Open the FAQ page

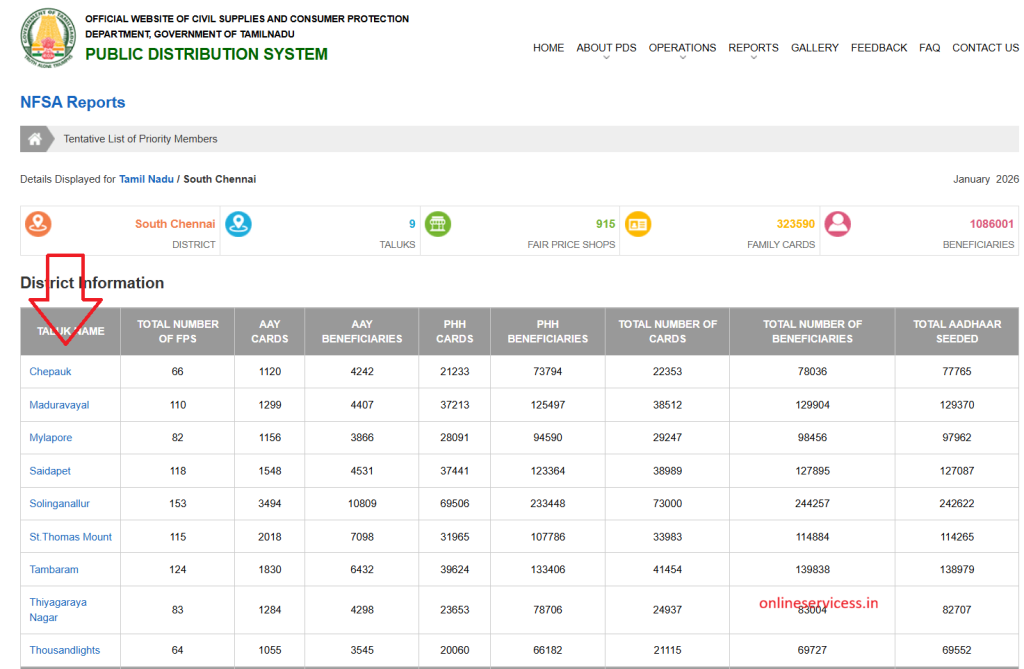click(x=929, y=48)
